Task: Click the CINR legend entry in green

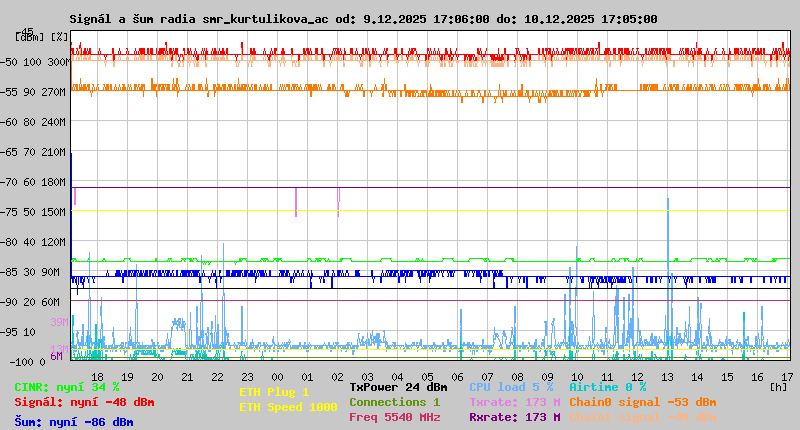Action: click(x=66, y=387)
